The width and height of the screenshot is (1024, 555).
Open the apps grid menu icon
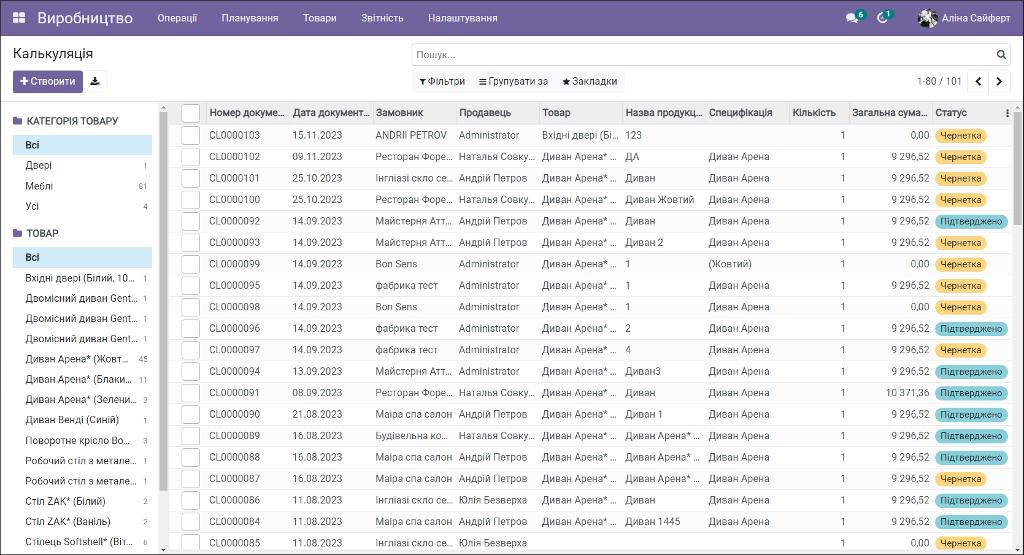(19, 18)
